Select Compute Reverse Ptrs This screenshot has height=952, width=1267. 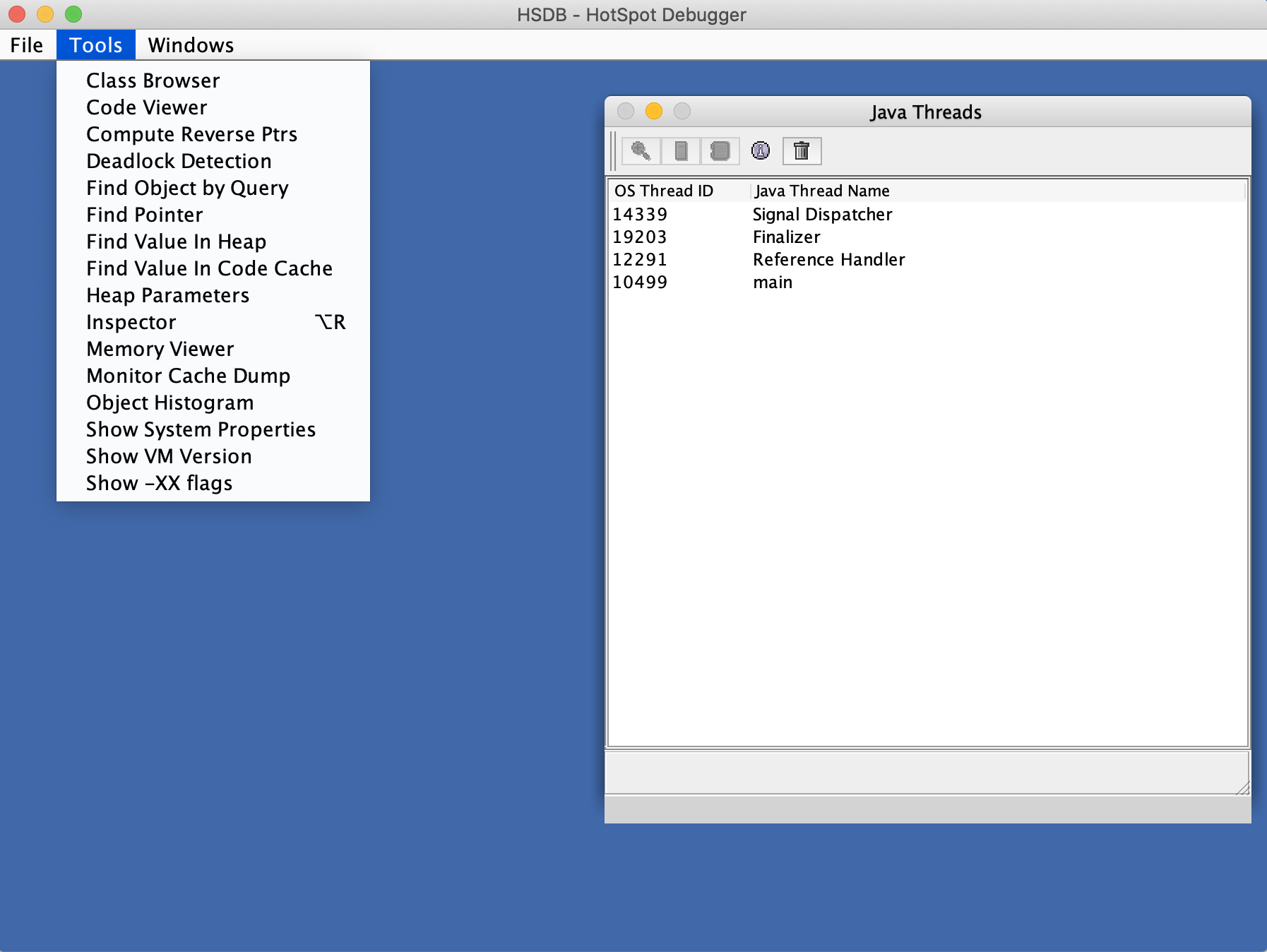pos(213,134)
